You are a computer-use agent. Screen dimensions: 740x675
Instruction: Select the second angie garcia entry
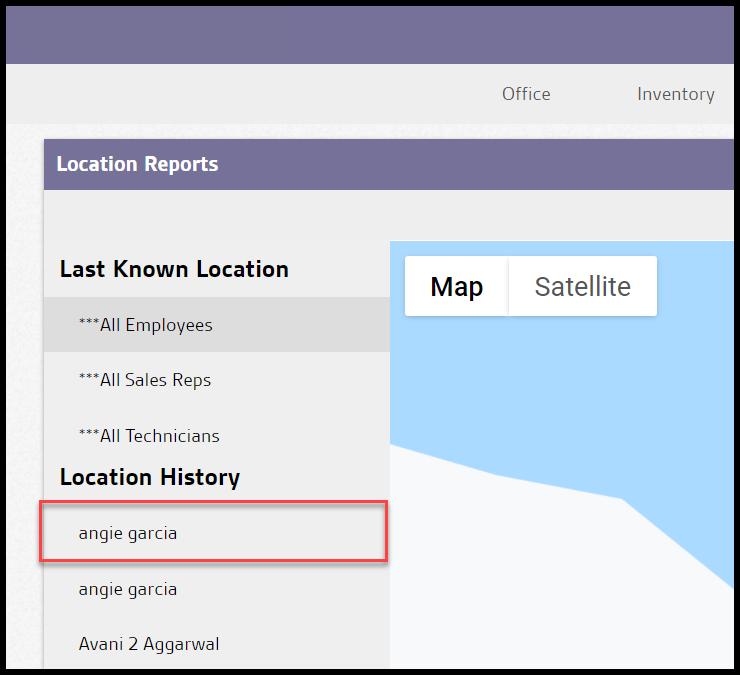pyautogui.click(x=127, y=589)
